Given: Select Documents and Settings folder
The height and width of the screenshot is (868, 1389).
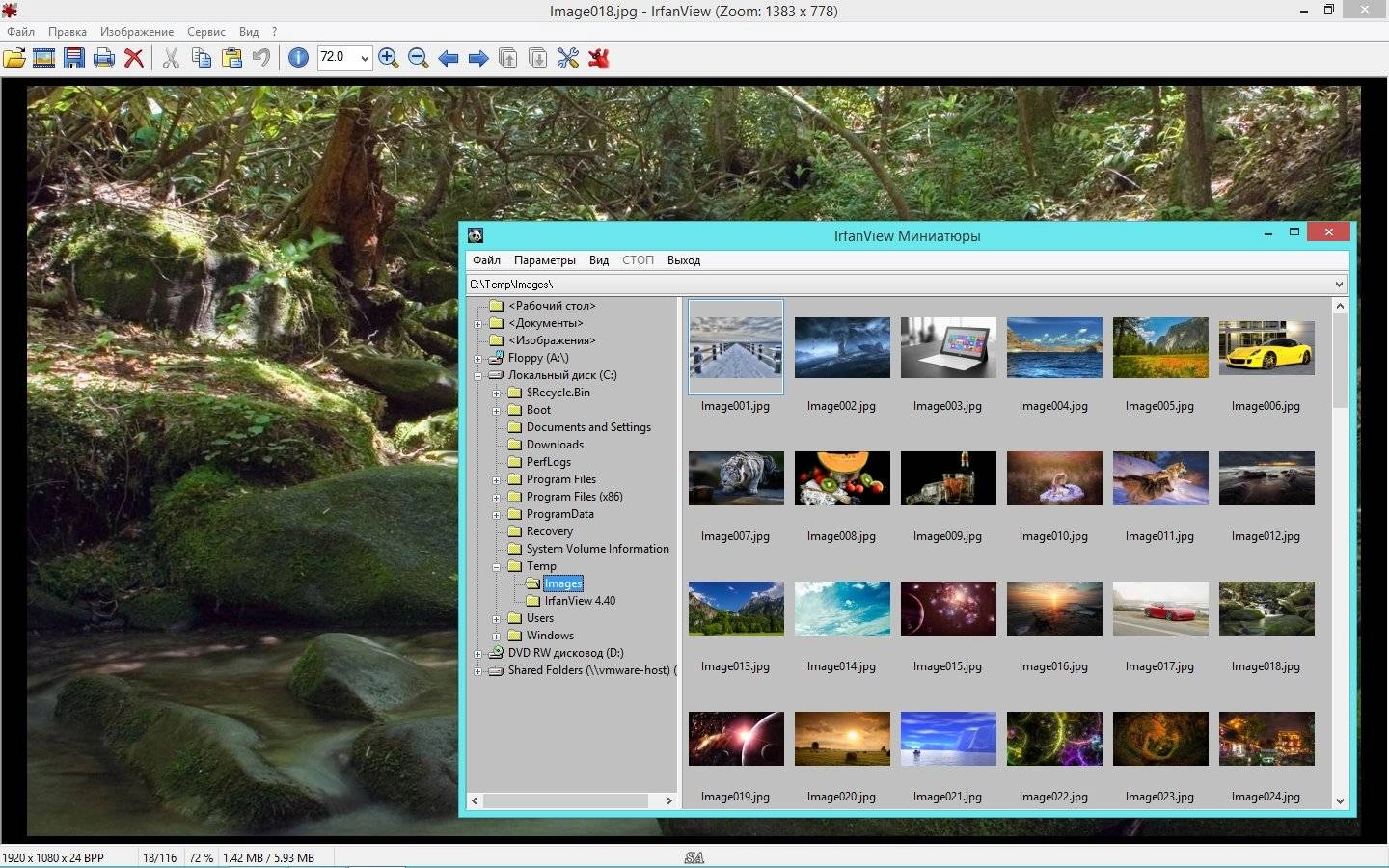Looking at the screenshot, I should [588, 427].
